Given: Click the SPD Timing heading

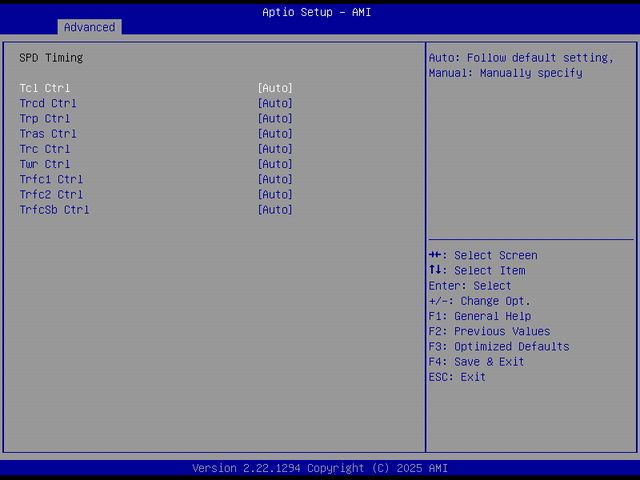Looking at the screenshot, I should [x=51, y=58].
